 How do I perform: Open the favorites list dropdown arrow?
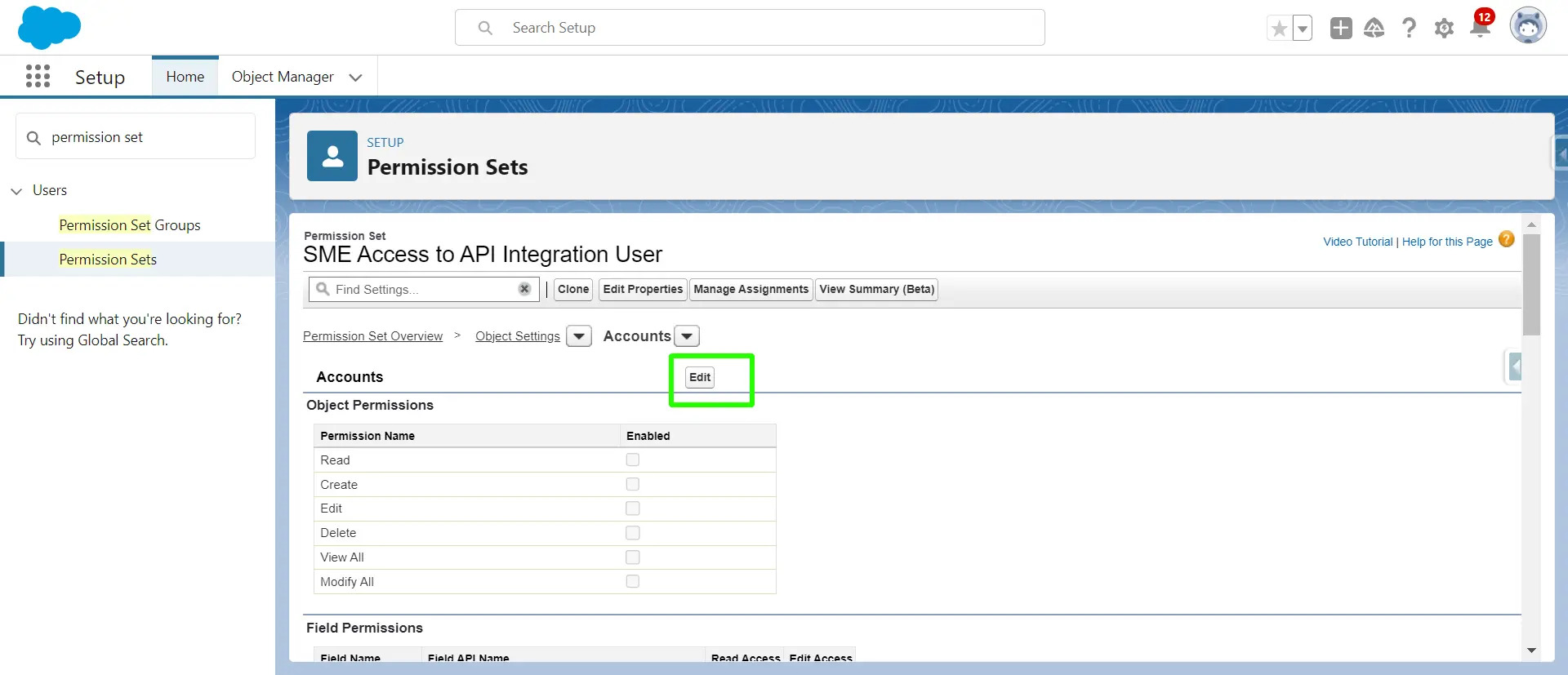point(1303,29)
